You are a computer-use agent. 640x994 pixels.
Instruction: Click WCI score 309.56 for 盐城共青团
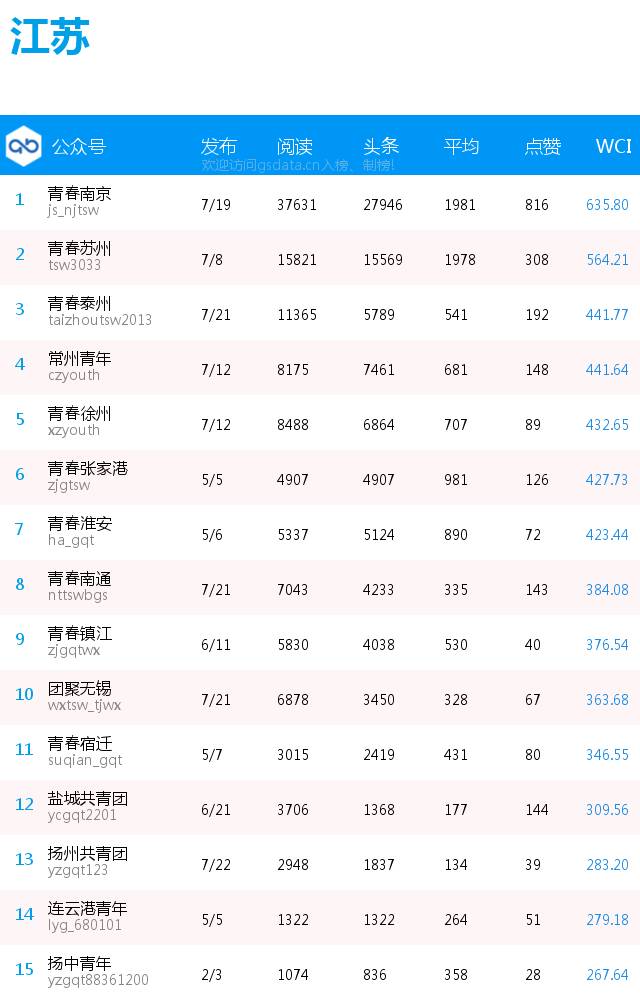[x=607, y=810]
